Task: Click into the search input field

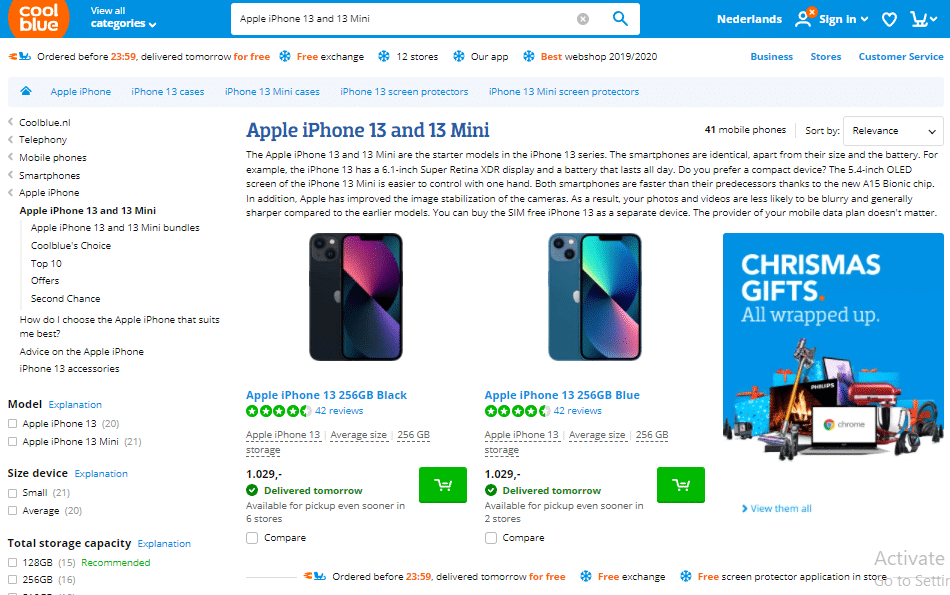Action: coord(400,19)
